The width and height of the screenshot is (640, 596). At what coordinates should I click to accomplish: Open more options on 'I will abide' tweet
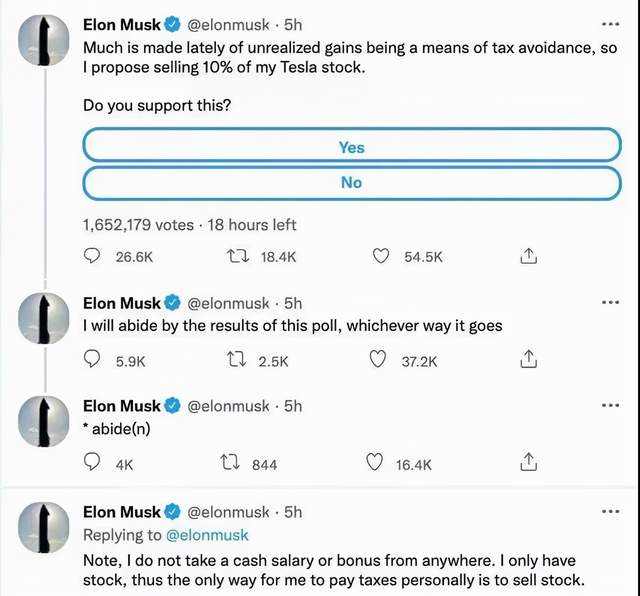point(609,303)
